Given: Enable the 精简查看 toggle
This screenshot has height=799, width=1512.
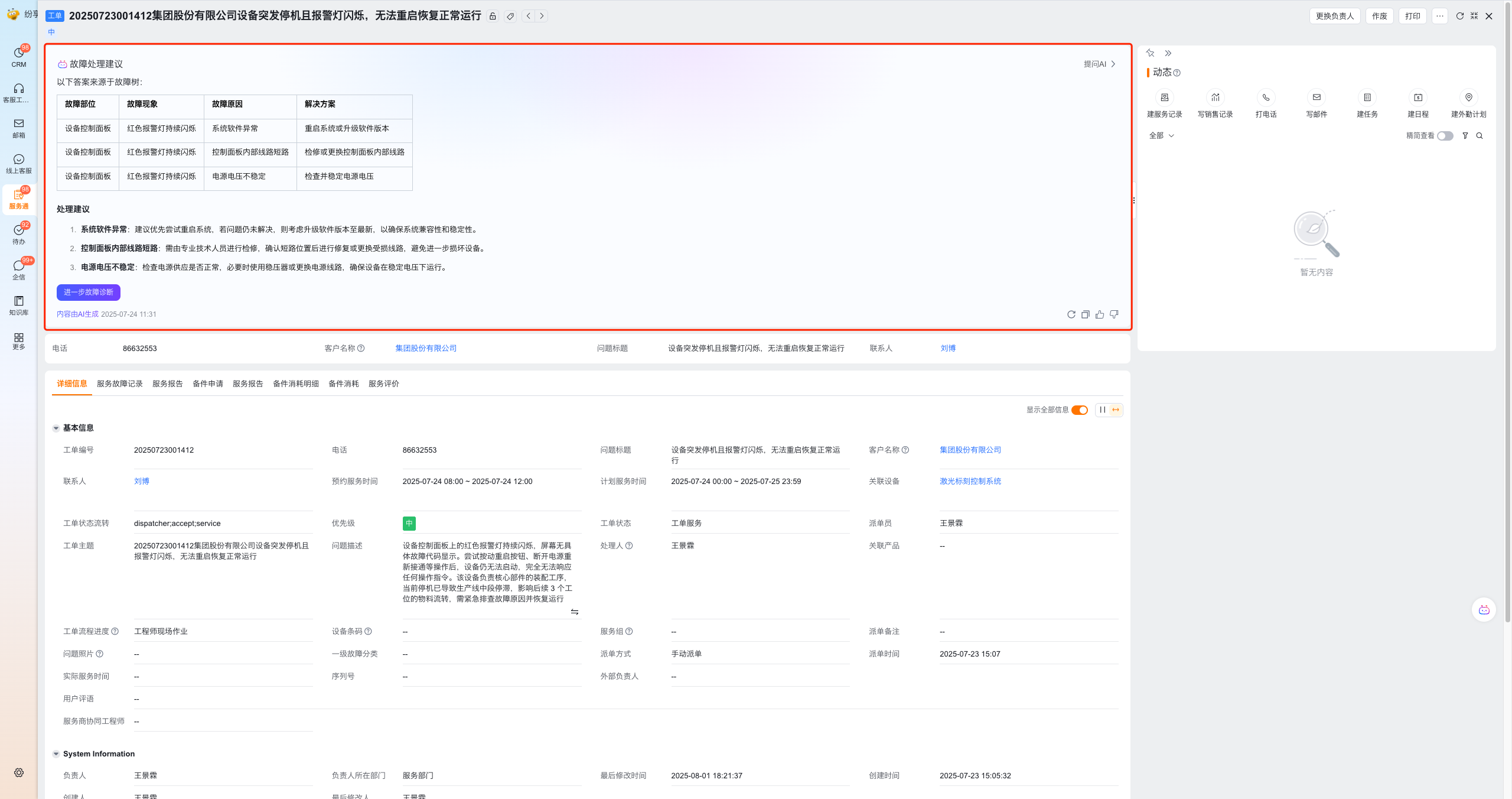Looking at the screenshot, I should click(1445, 136).
